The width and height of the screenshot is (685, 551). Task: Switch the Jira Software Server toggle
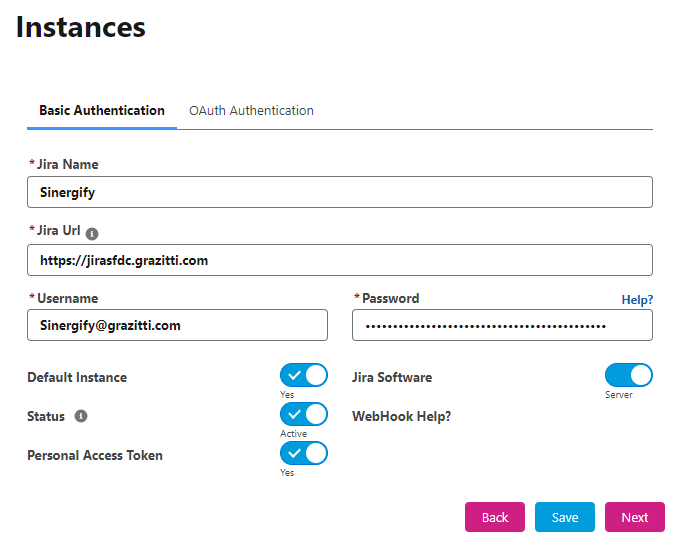629,375
